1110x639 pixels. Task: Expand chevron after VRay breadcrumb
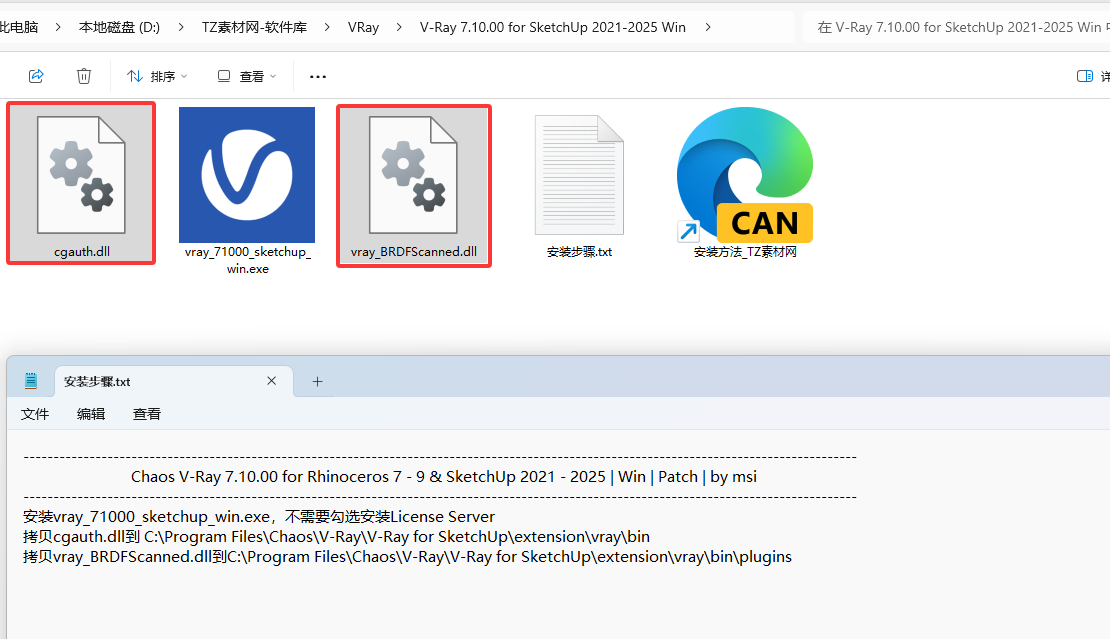click(399, 27)
